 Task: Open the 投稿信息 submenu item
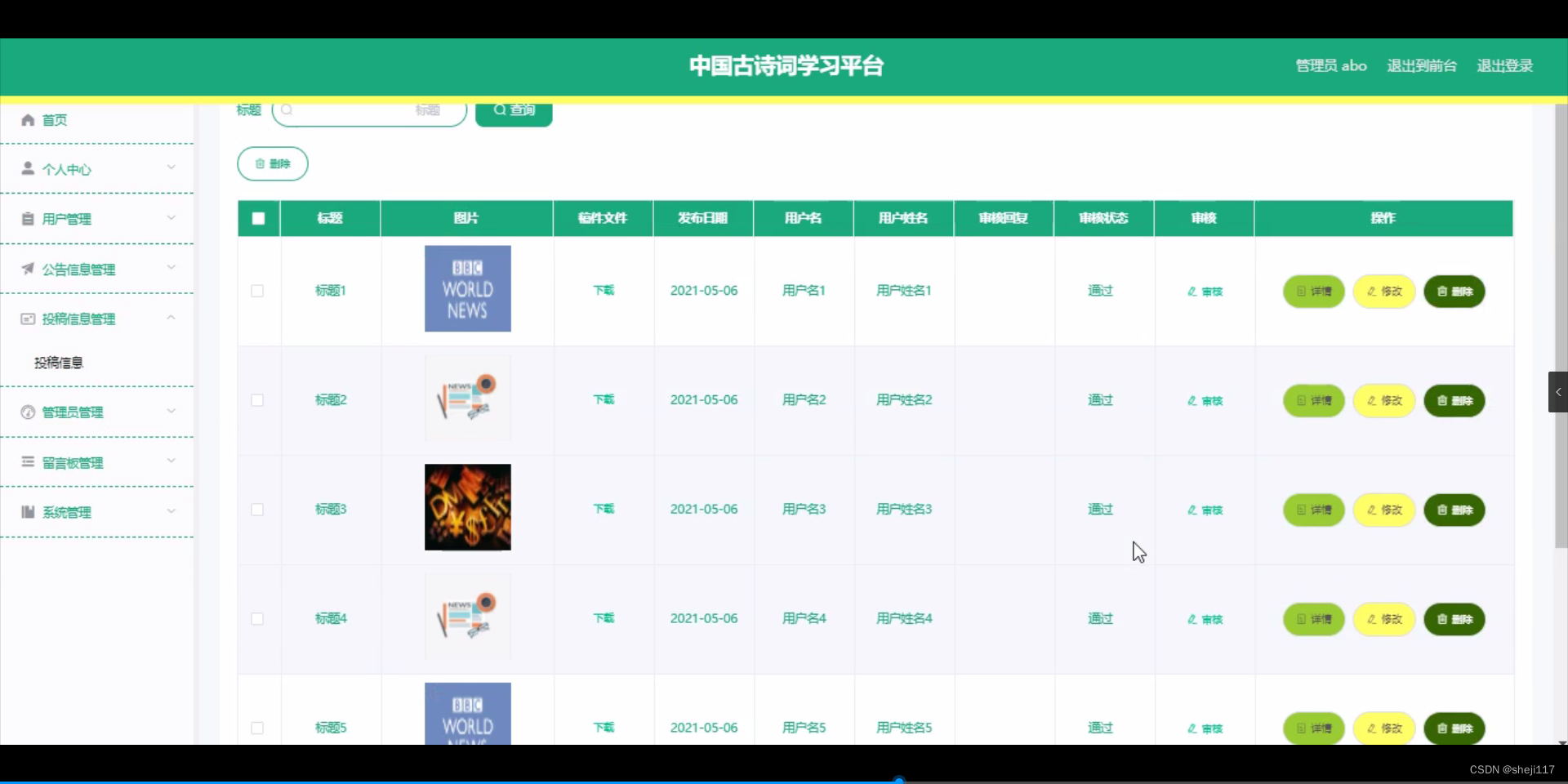click(59, 362)
